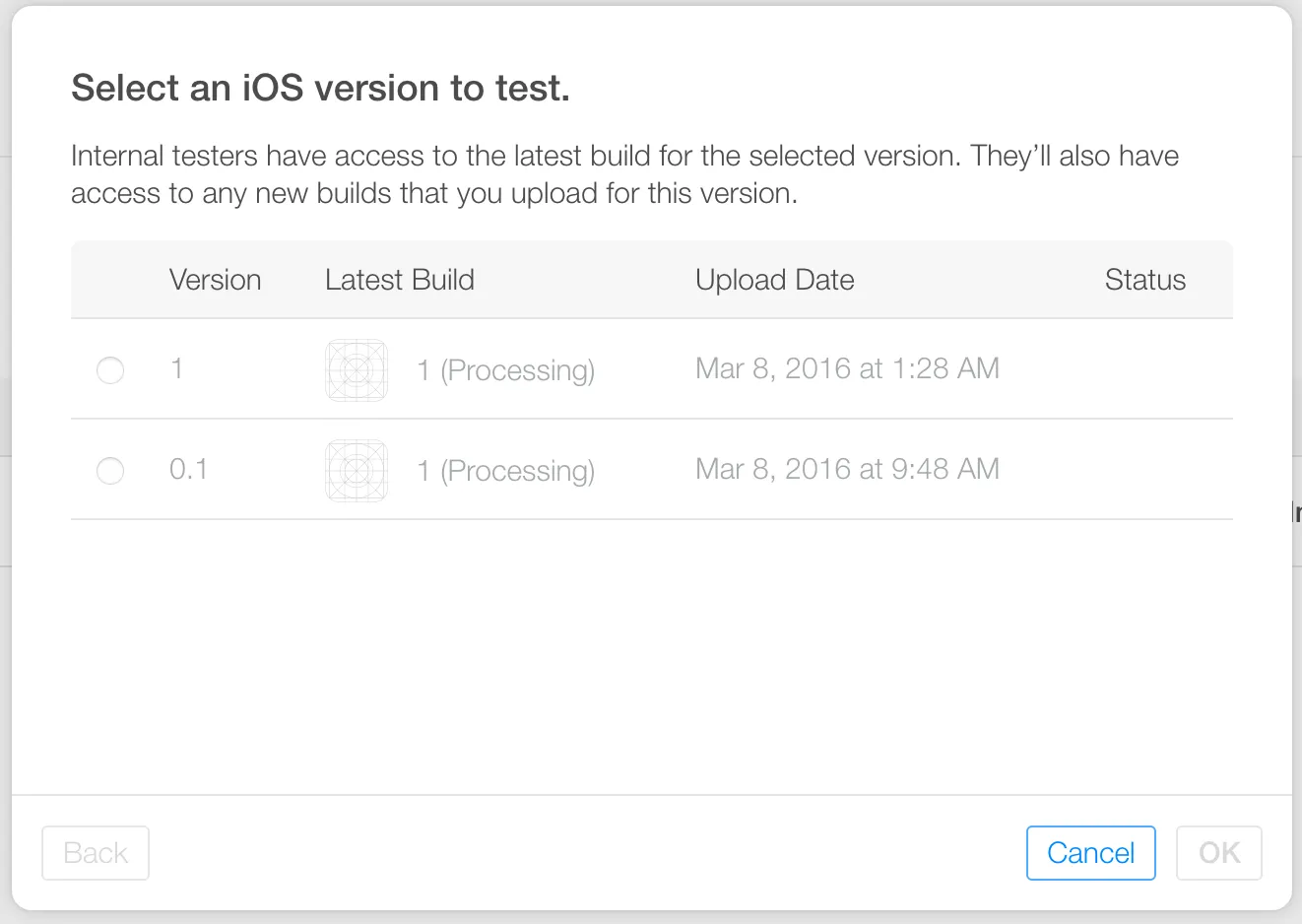Select the radio button for version 1
Viewport: 1302px width, 924px height.
(110, 370)
